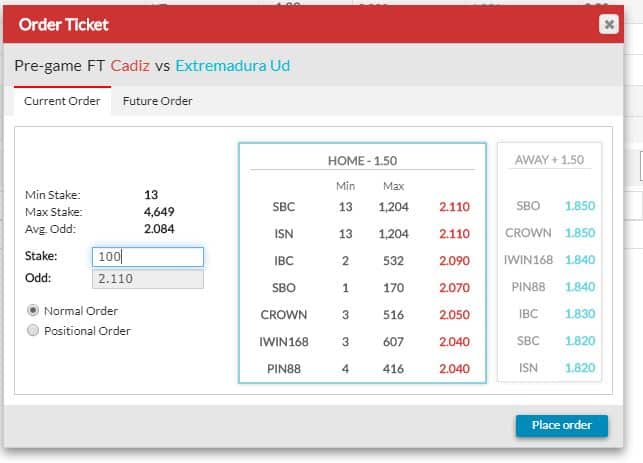This screenshot has height=463, width=643.
Task: Select the Positional Order radio button
Action: 33,330
